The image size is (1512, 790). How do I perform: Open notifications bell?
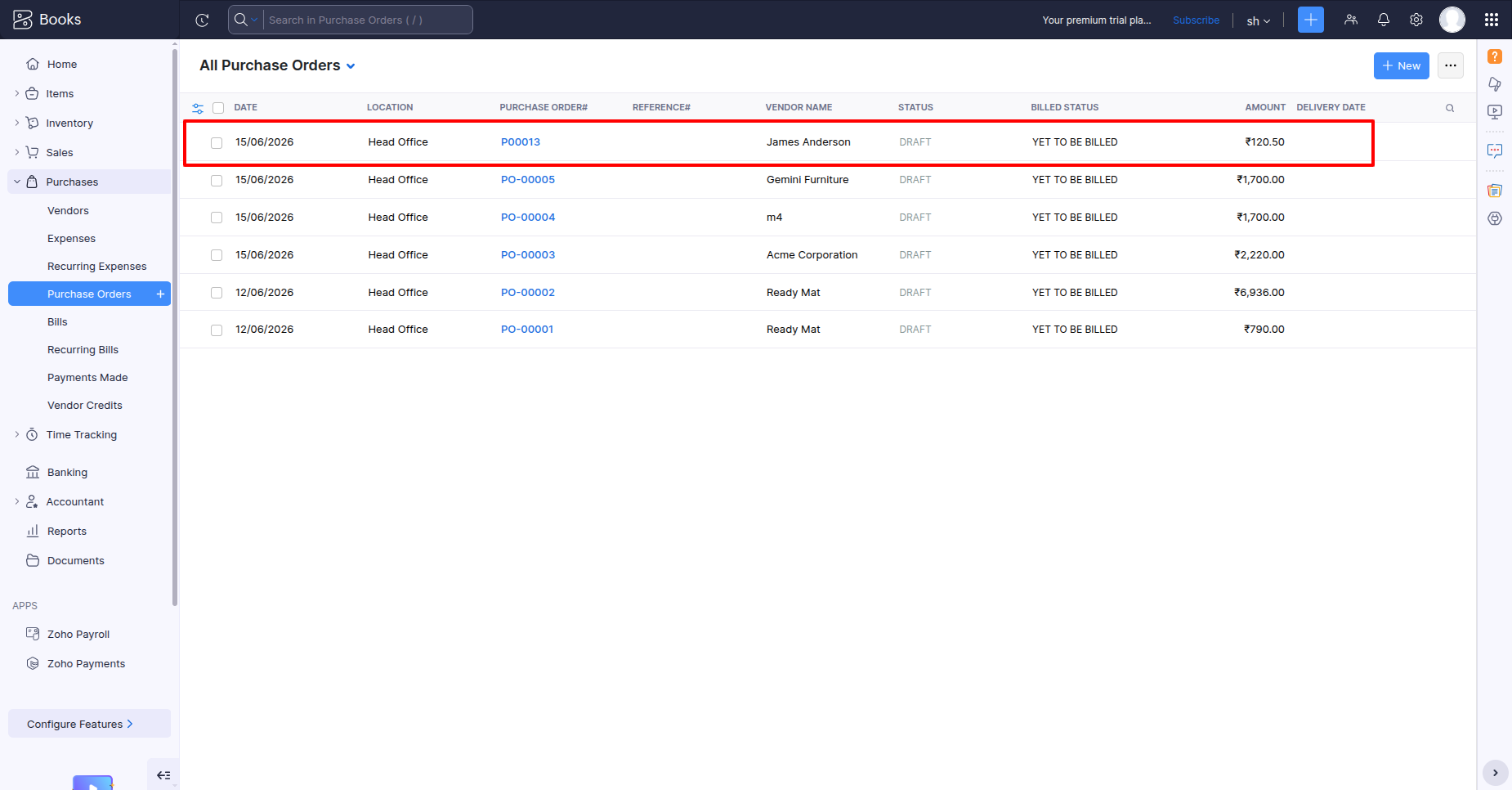tap(1384, 20)
